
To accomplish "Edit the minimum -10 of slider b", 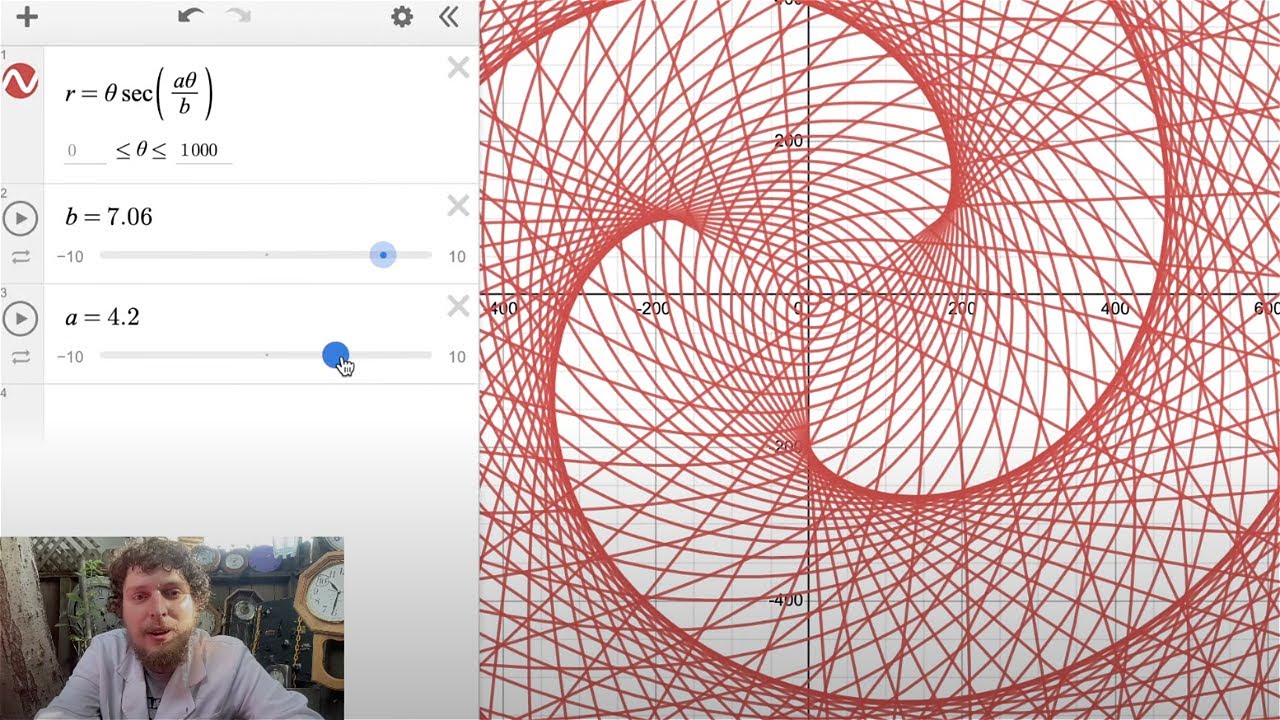I will (x=70, y=257).
